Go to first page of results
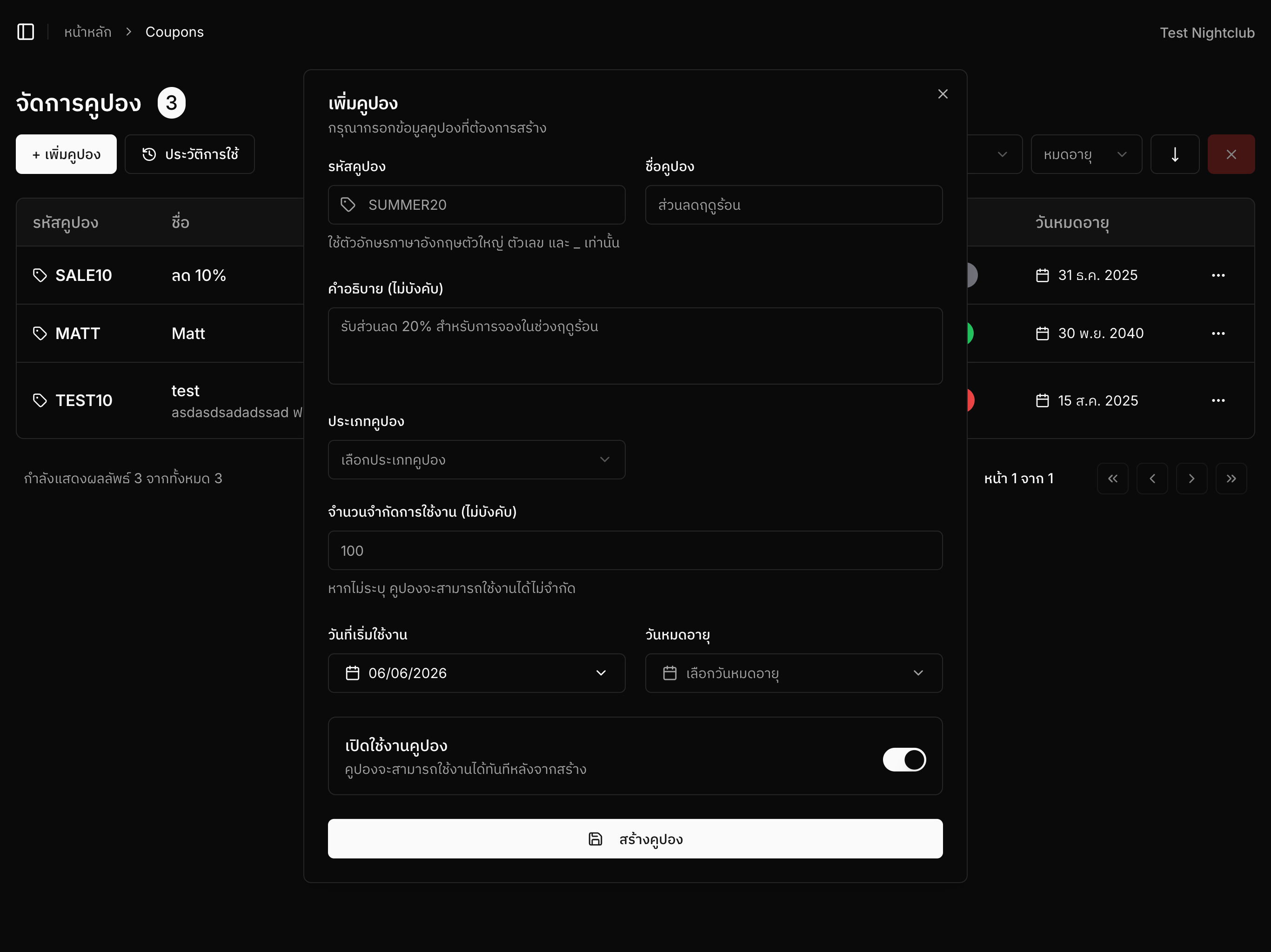Viewport: 1271px width, 952px height. click(1112, 479)
